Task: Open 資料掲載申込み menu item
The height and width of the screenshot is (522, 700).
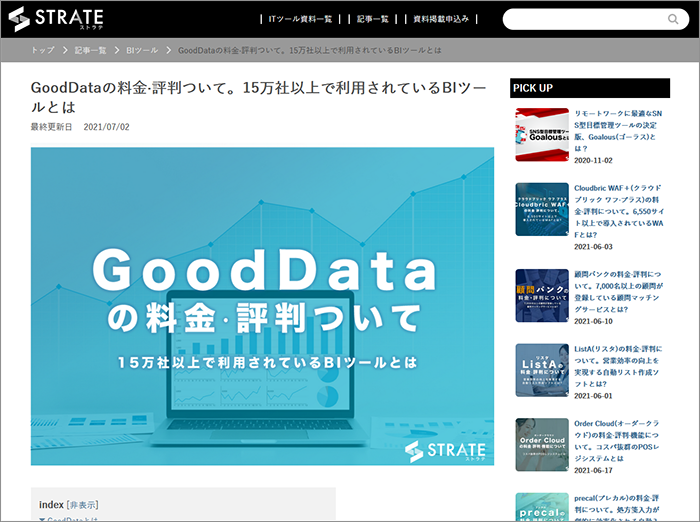Action: 441,19
